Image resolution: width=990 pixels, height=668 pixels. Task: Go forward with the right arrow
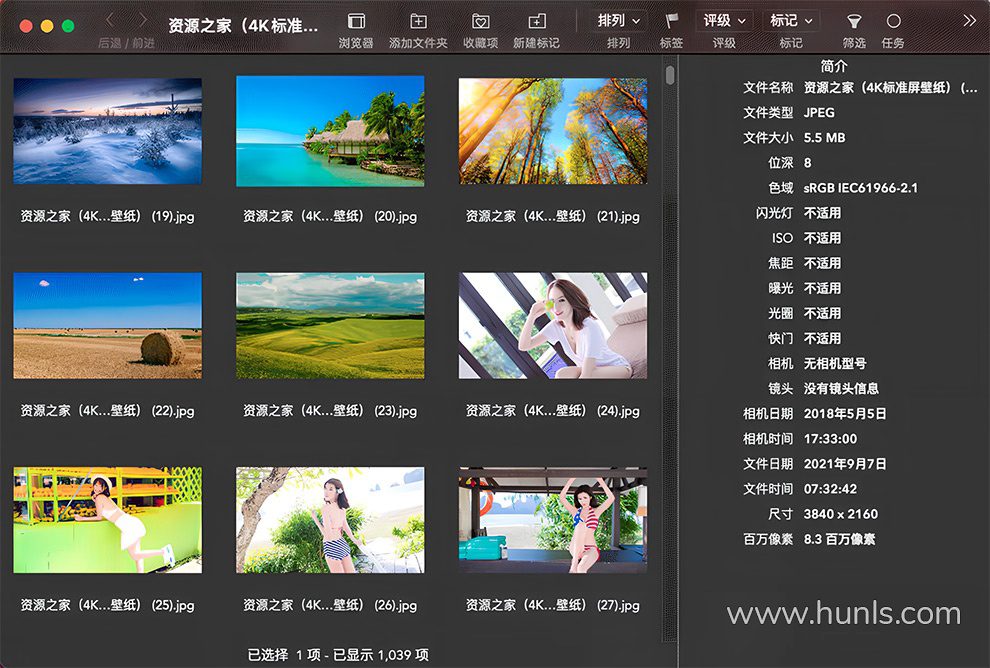[144, 20]
